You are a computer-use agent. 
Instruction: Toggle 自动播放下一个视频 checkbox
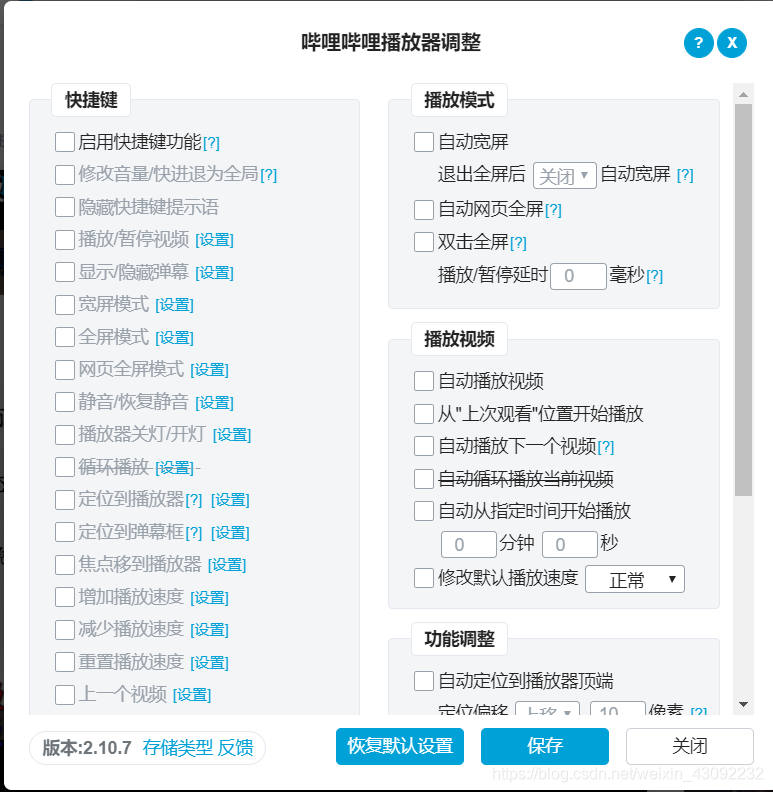[424, 446]
